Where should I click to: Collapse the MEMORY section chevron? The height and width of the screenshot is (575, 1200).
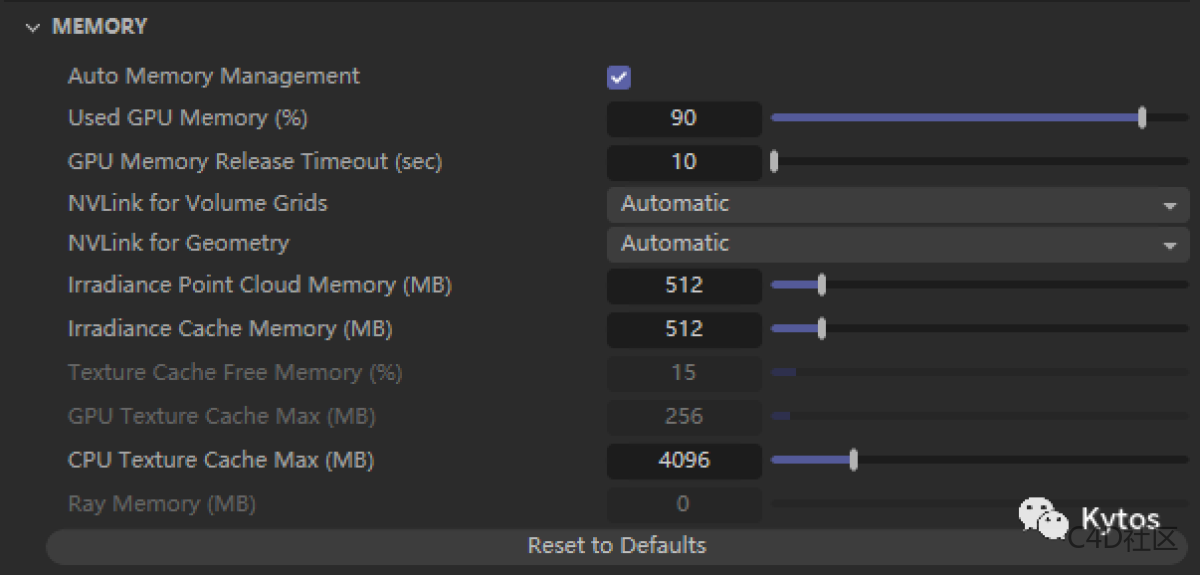point(33,28)
